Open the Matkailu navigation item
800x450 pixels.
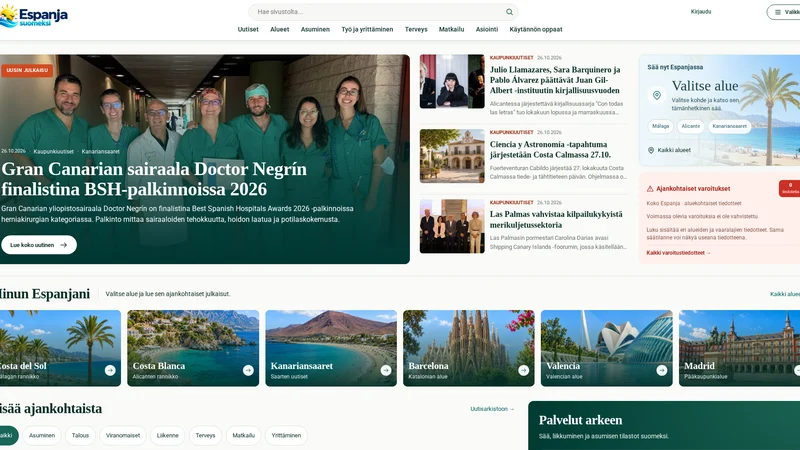click(452, 30)
